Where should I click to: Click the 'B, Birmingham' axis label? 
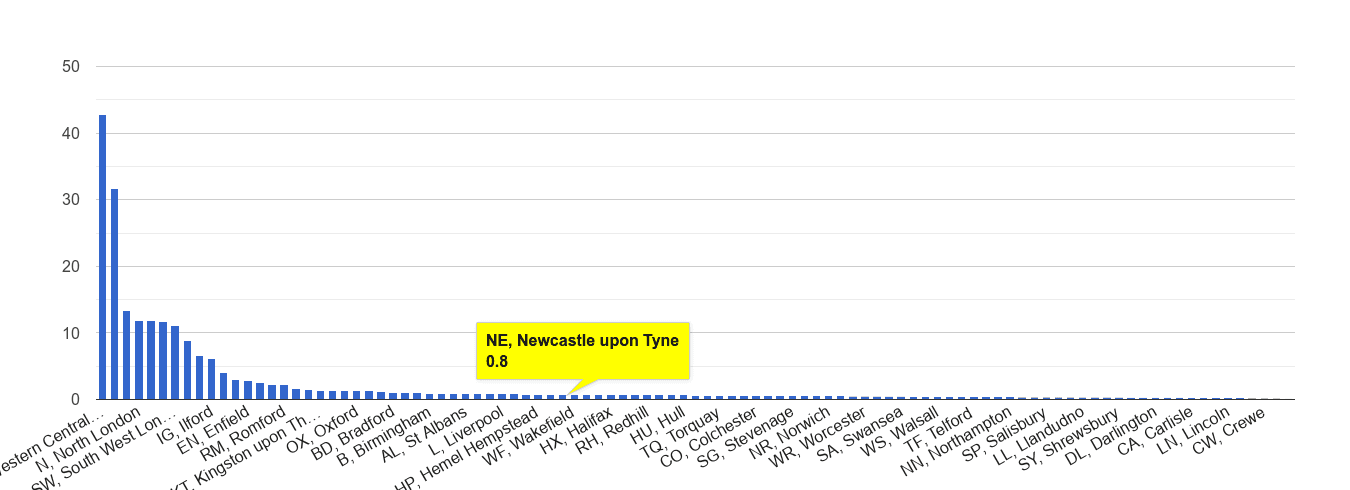click(x=385, y=435)
